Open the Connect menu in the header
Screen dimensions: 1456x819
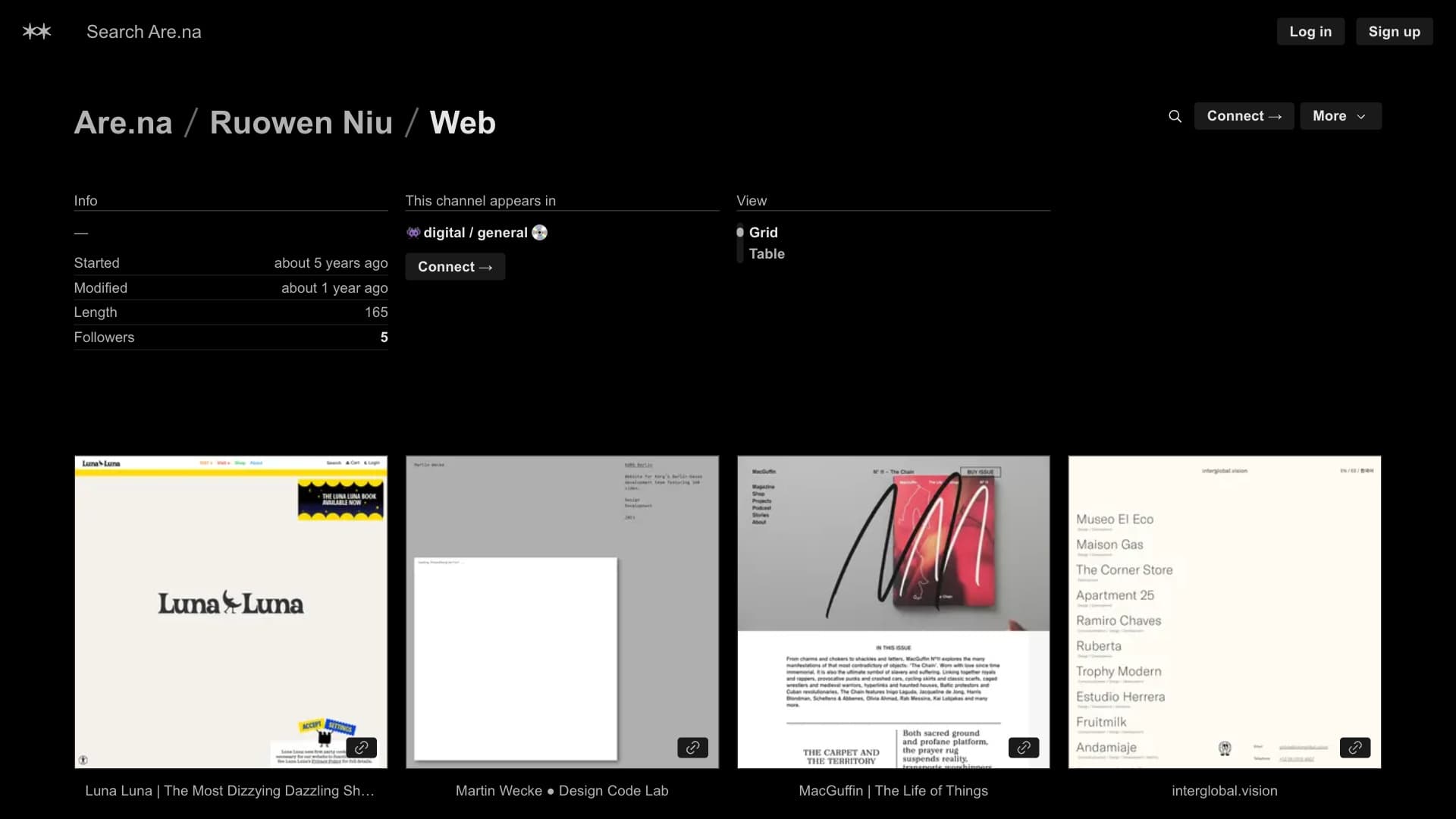pyautogui.click(x=1244, y=116)
